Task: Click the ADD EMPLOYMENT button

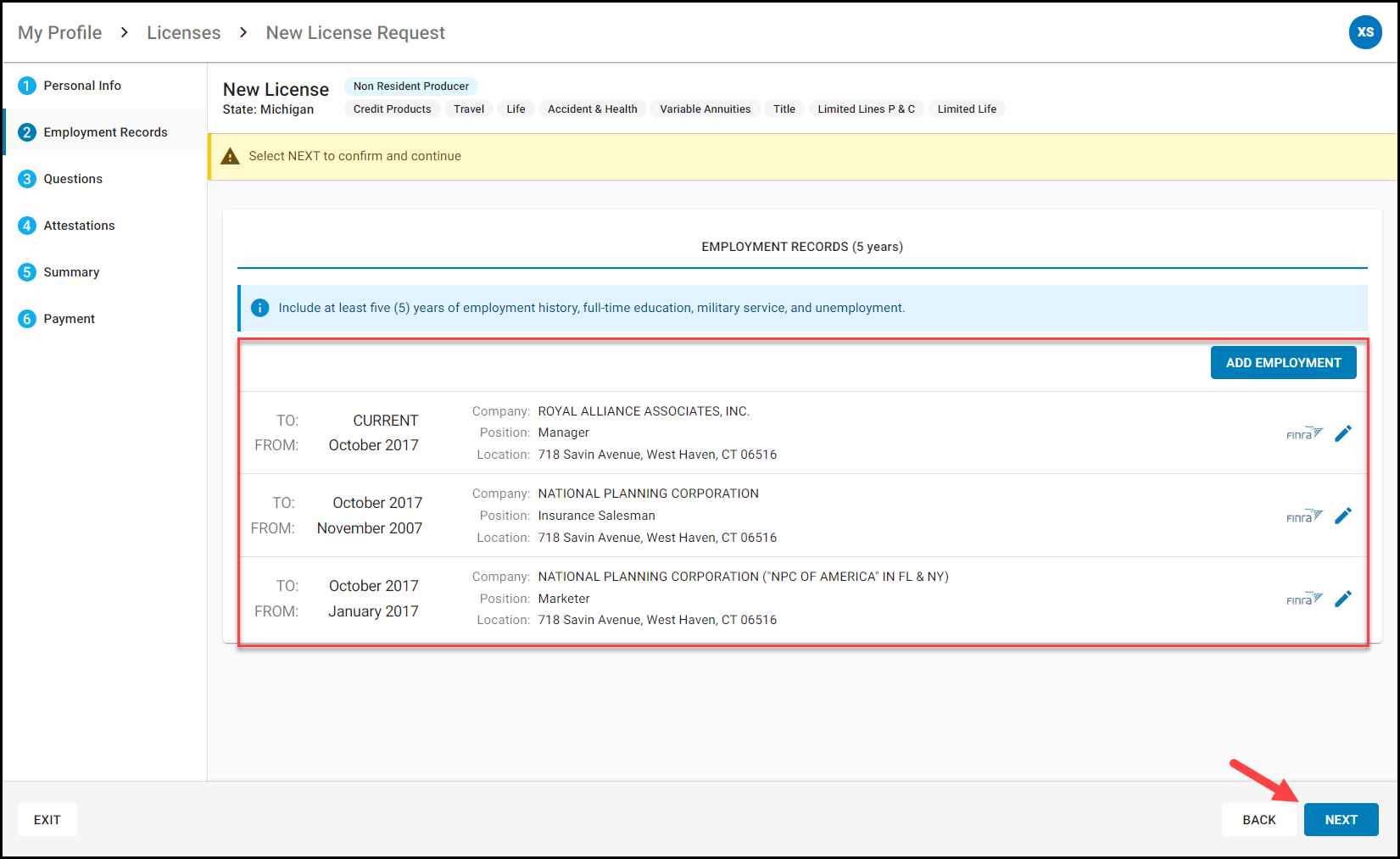Action: [1283, 363]
